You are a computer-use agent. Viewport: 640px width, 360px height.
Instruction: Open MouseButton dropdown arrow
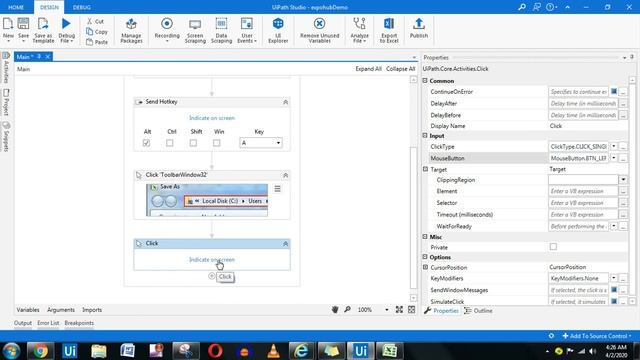coord(614,158)
